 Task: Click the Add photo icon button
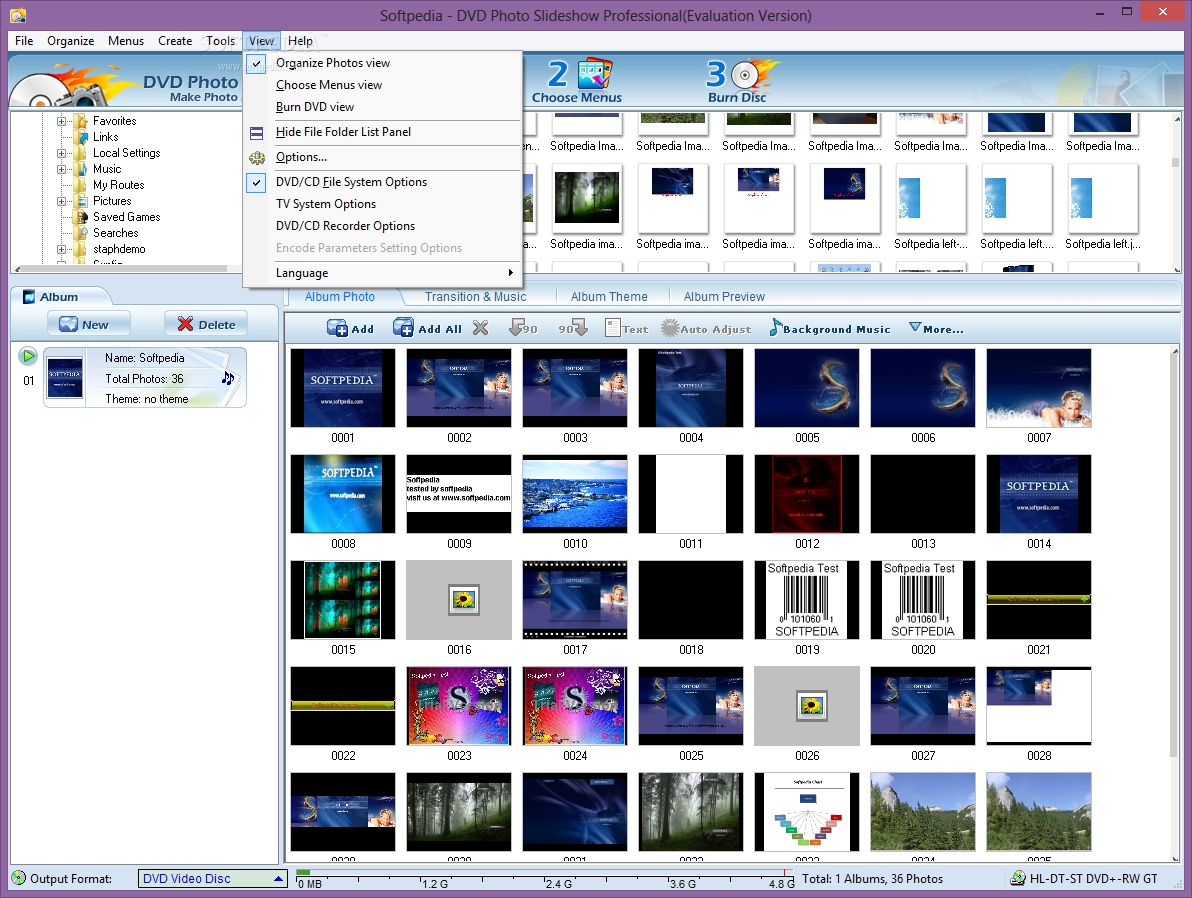point(350,328)
